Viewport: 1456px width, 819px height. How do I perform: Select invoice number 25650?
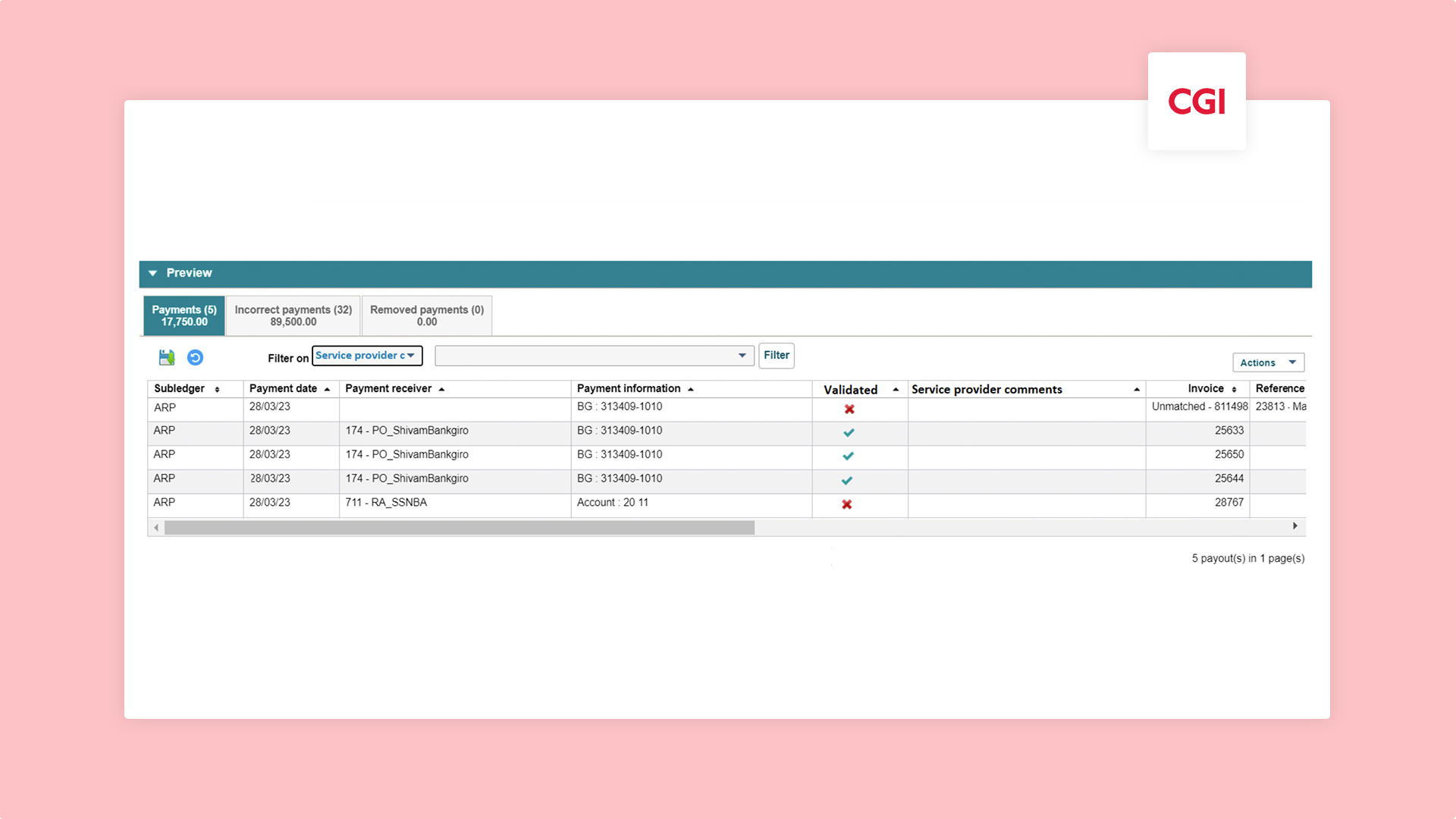[x=1229, y=455]
